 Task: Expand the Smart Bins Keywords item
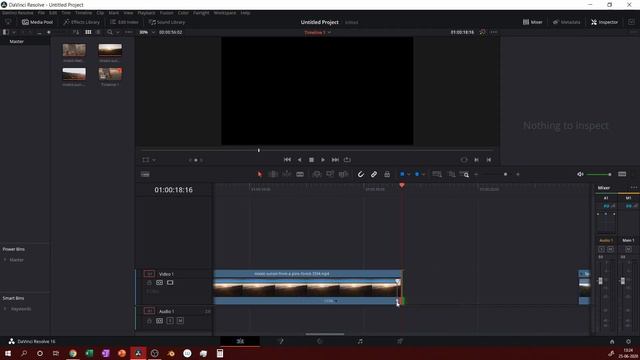point(5,309)
